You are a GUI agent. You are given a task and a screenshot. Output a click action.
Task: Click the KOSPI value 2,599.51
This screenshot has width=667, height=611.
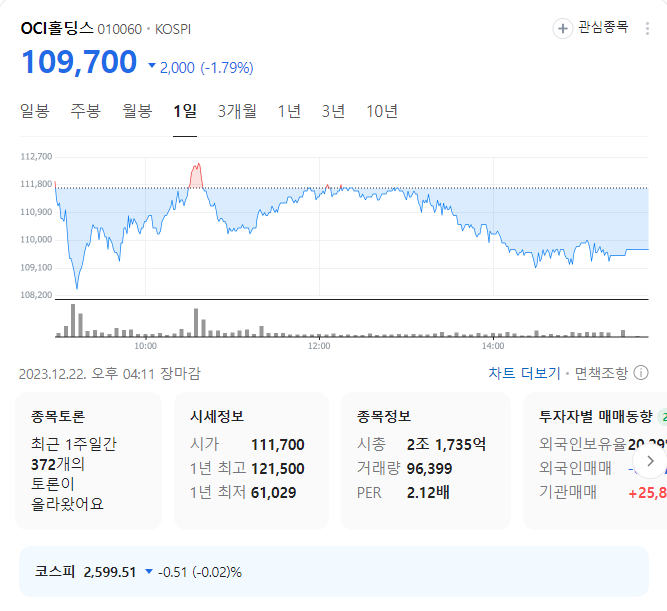click(x=110, y=572)
